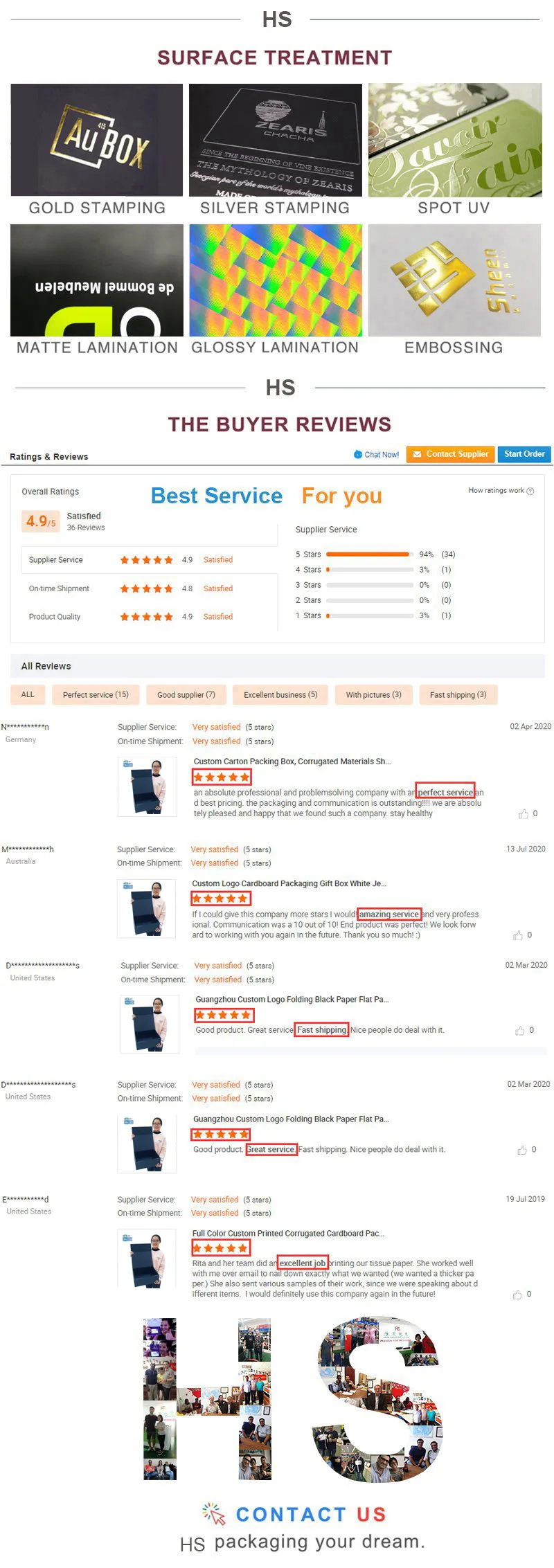Click the cursor icon beside CONTACT US
This screenshot has height=1568, width=554.
[x=215, y=1514]
